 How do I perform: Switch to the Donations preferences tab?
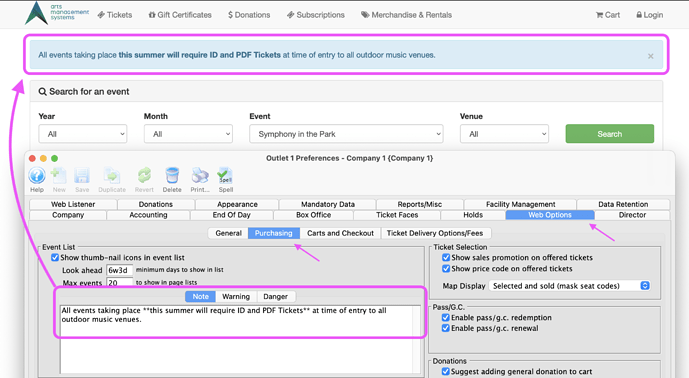[x=156, y=204]
